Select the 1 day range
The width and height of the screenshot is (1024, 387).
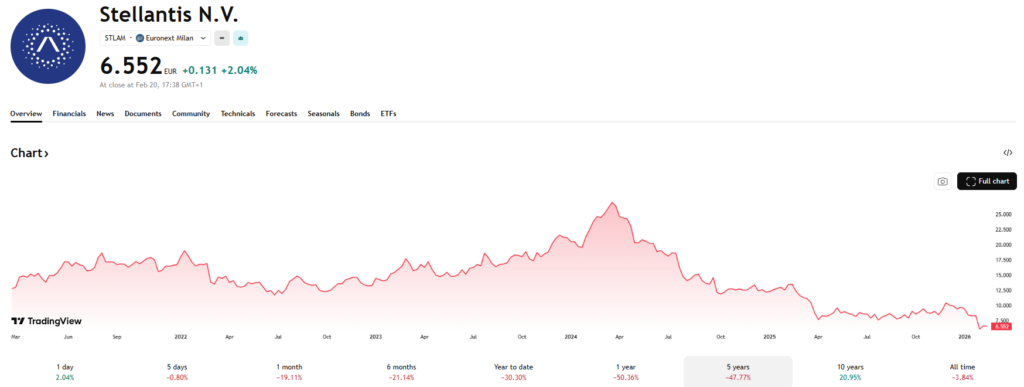(65, 372)
